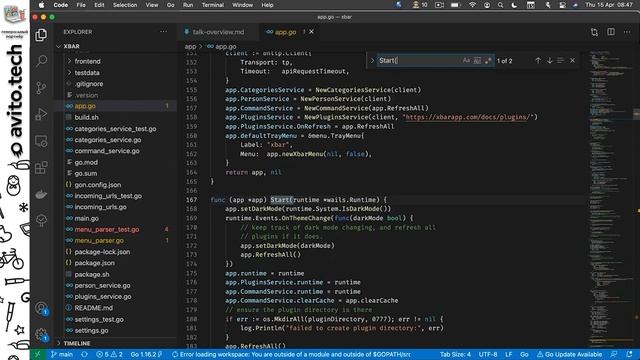Open Explorer panel more actions ellipsis
The image size is (640, 360).
(x=163, y=32)
